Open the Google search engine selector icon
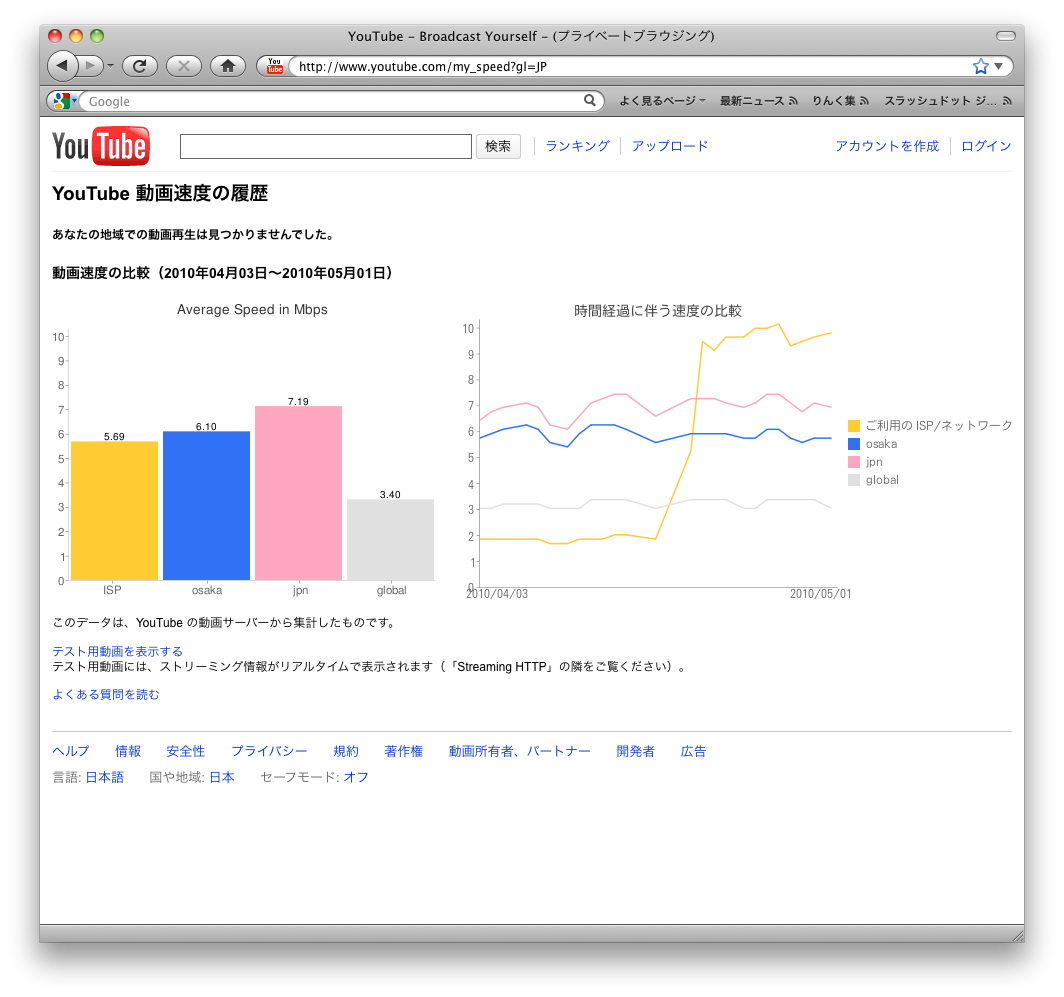The width and height of the screenshot is (1064, 997). 64,101
